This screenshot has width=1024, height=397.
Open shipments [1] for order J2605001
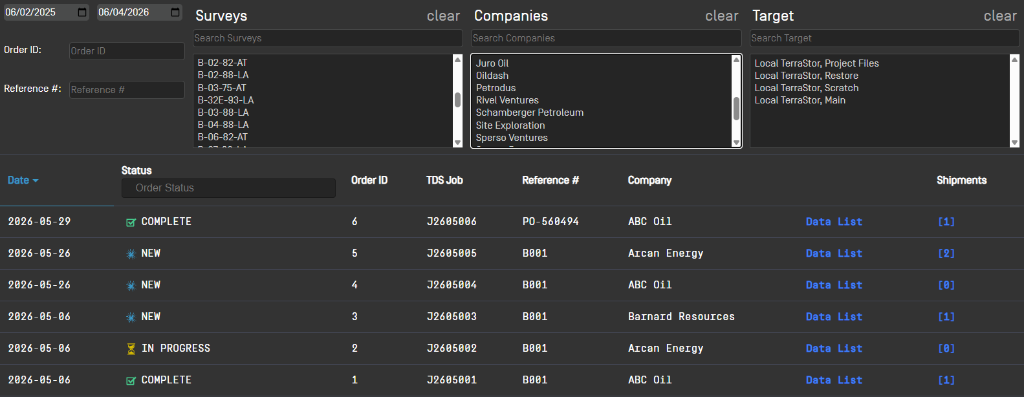pyautogui.click(x=946, y=380)
